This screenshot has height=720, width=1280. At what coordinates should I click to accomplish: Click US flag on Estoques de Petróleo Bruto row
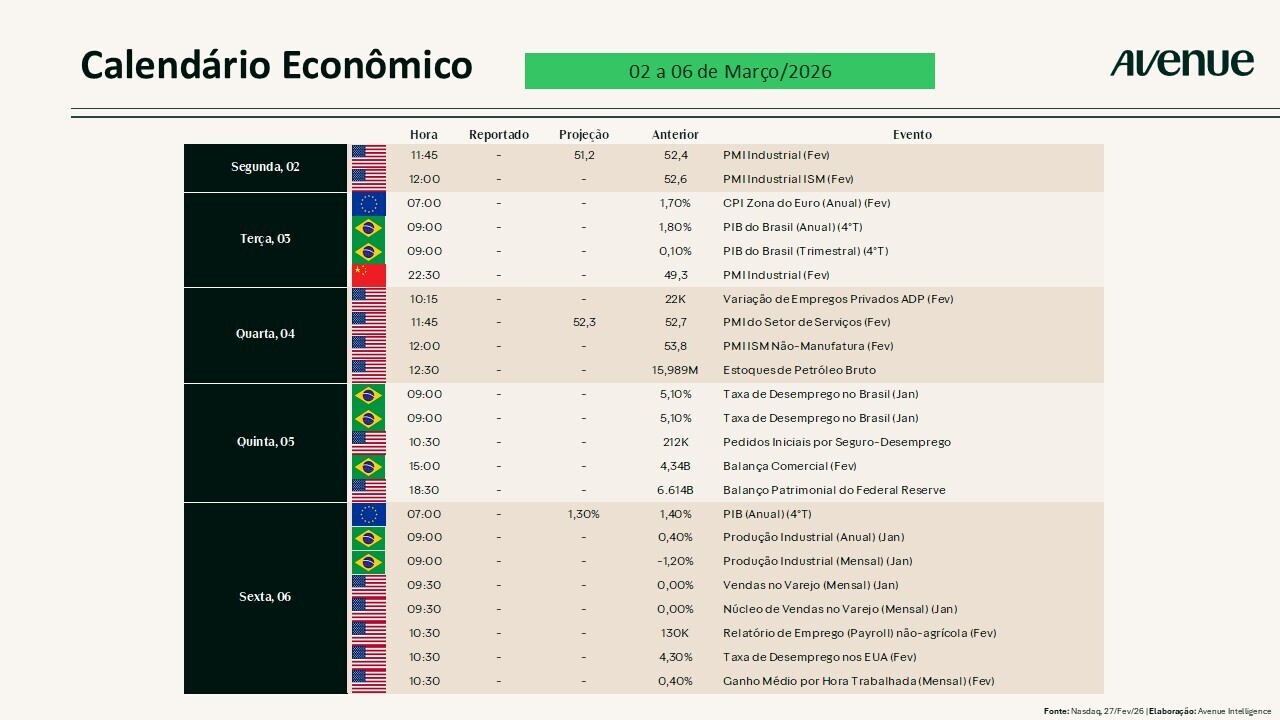(368, 370)
